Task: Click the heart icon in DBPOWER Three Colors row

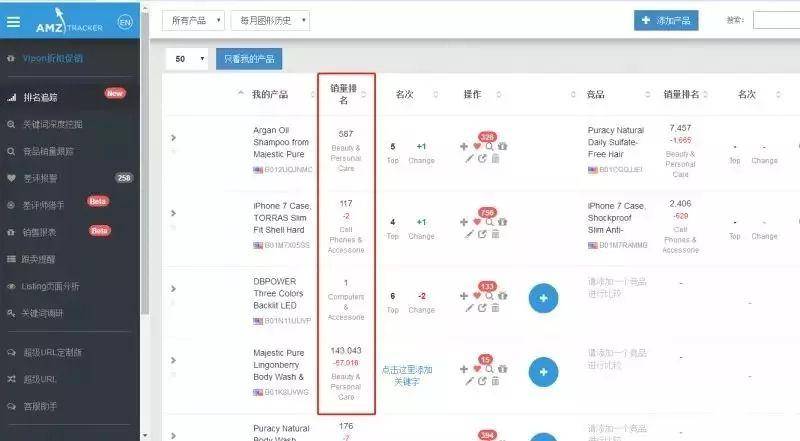Action: (x=477, y=296)
